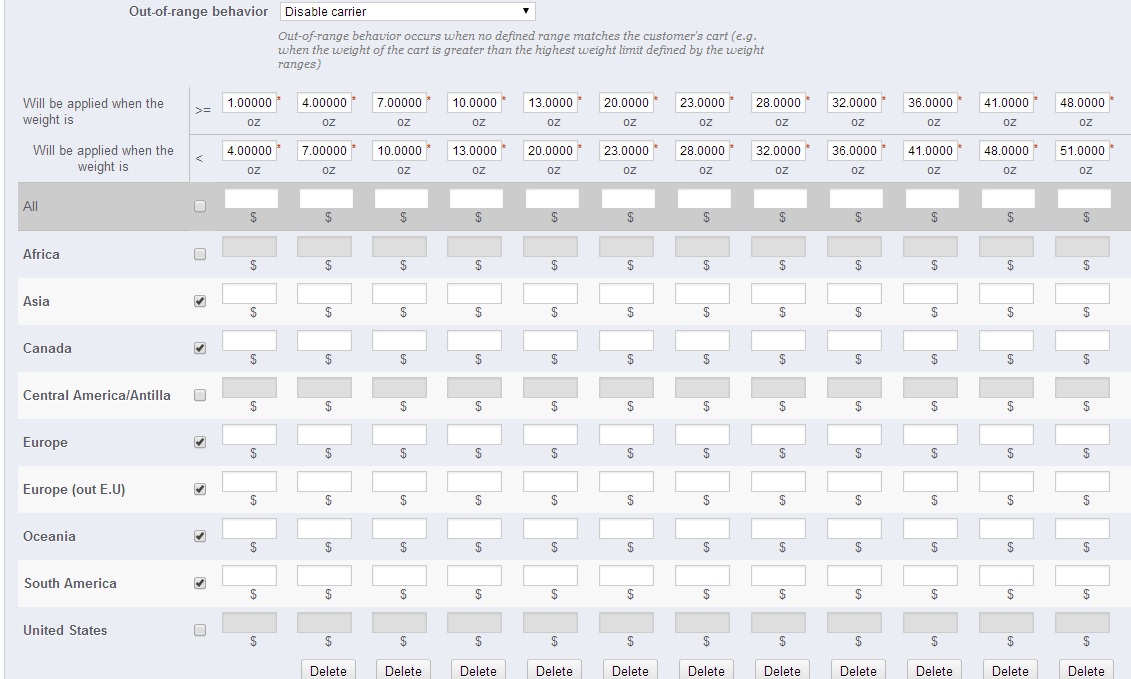Open the Out-of-range behavior dropdown
The image size is (1131, 679).
pyautogui.click(x=408, y=12)
